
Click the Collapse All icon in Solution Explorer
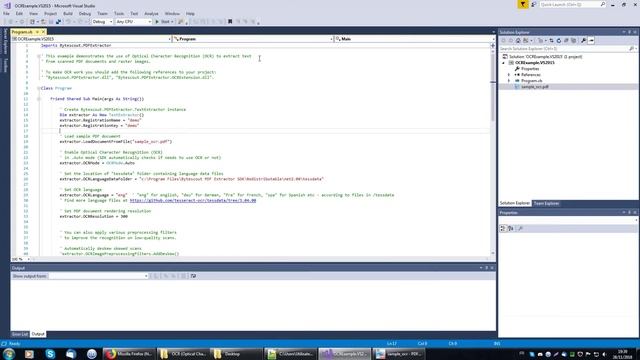(x=566, y=40)
